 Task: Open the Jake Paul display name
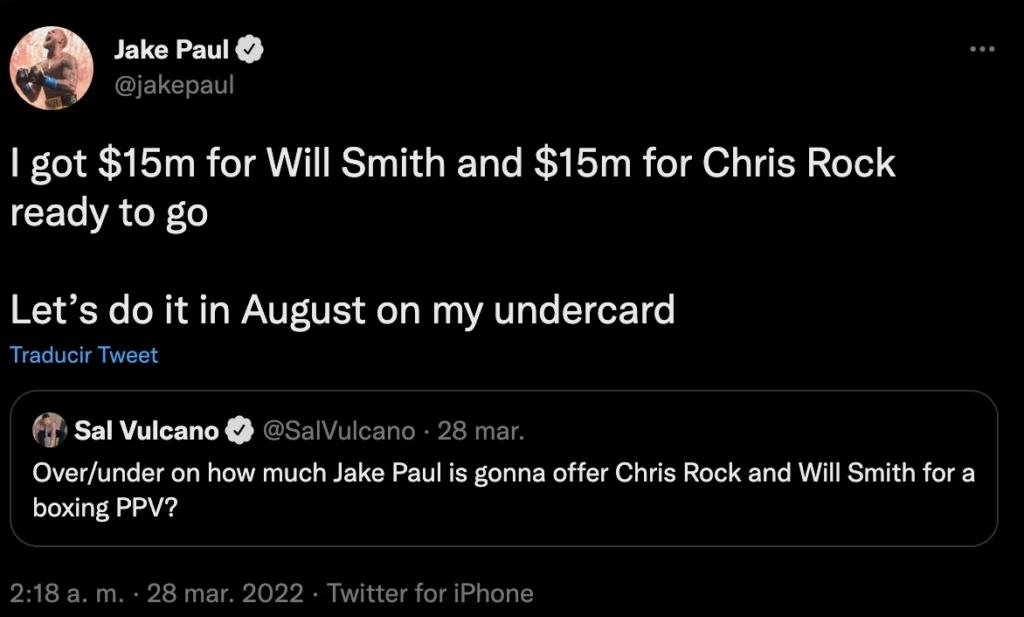click(170, 49)
